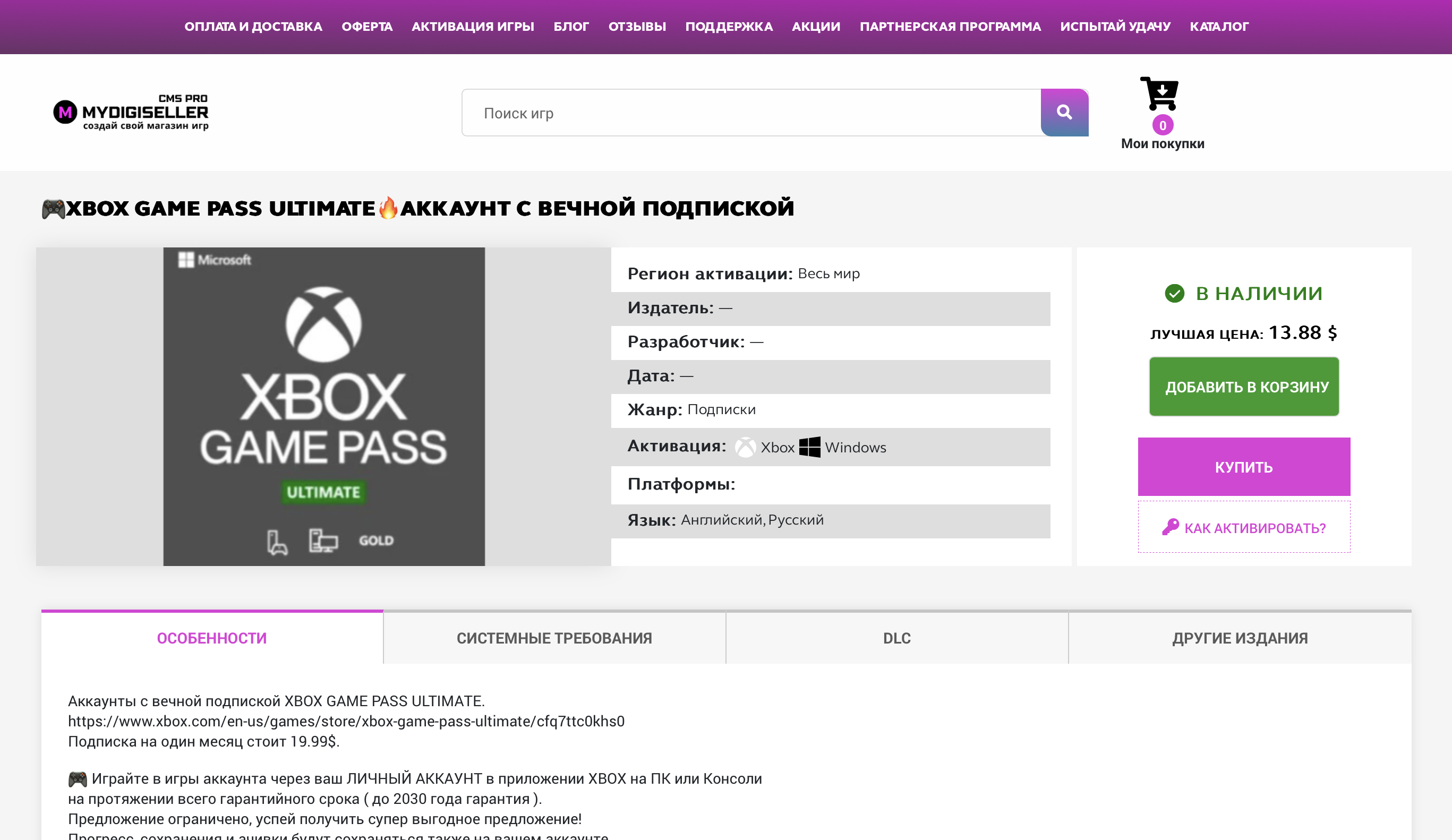Open Оплата и доставка menu item

pos(253,27)
